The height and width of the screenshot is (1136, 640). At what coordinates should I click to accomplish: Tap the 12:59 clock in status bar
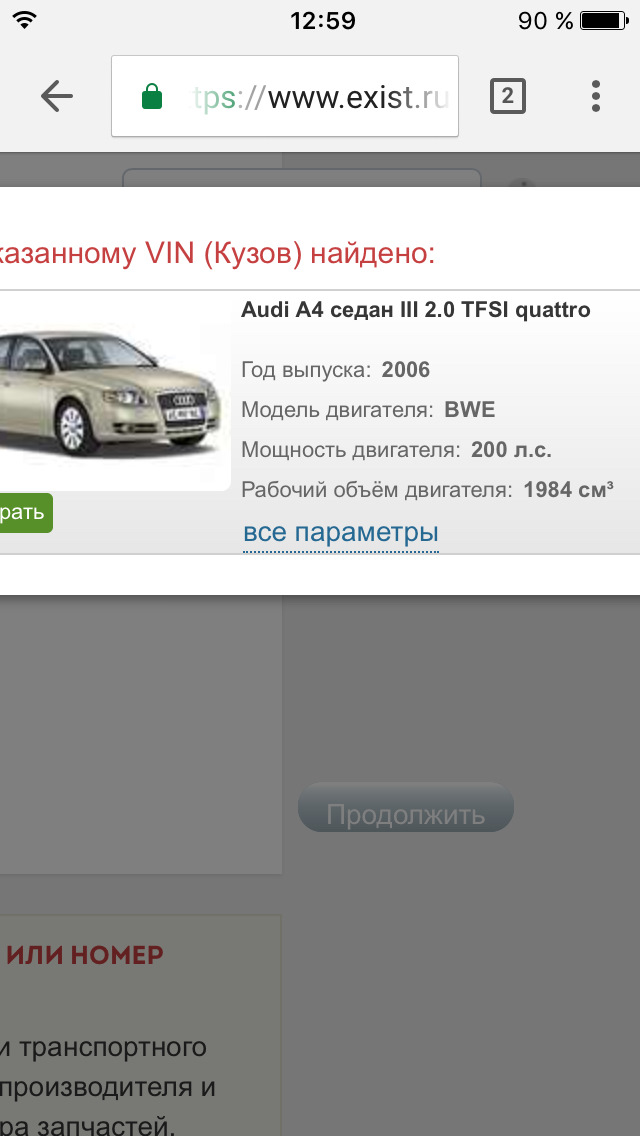[323, 20]
